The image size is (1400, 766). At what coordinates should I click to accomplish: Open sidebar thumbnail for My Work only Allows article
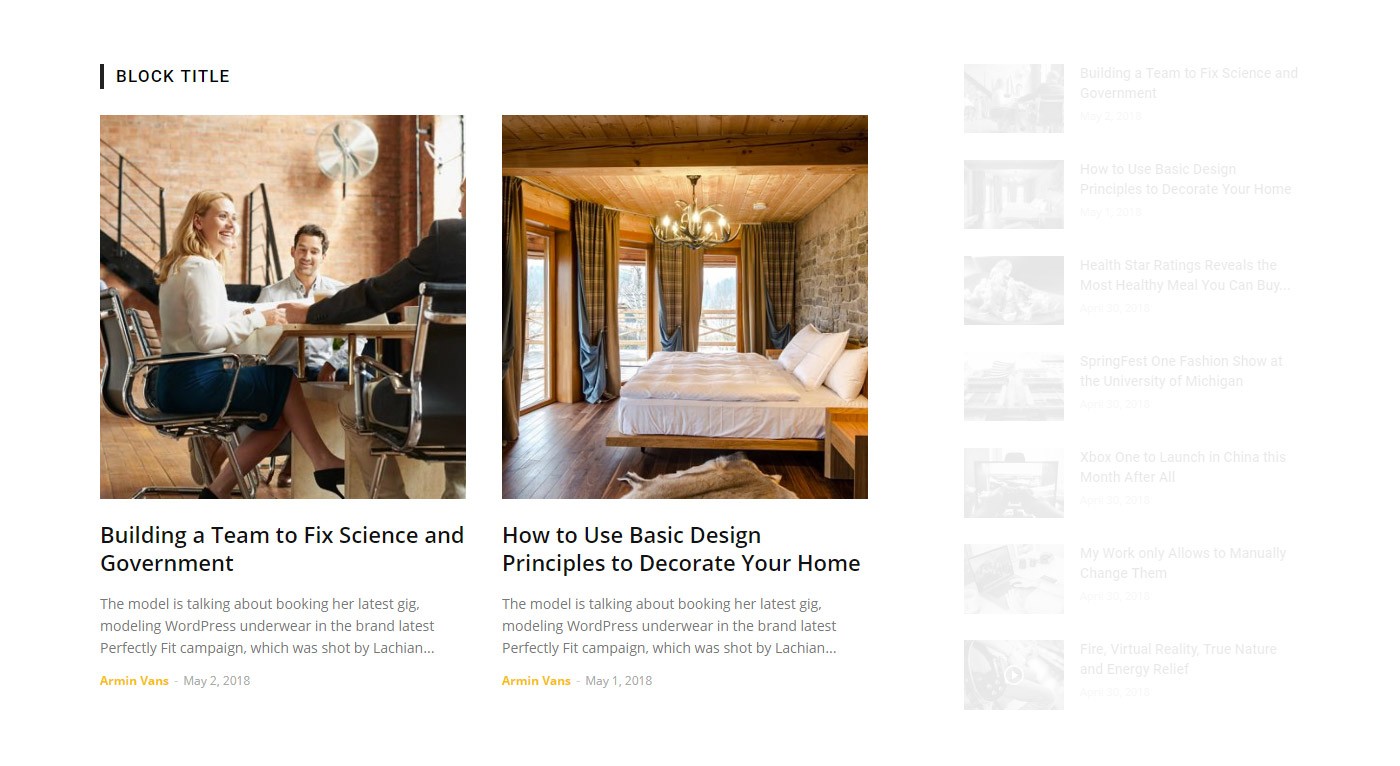point(1014,578)
